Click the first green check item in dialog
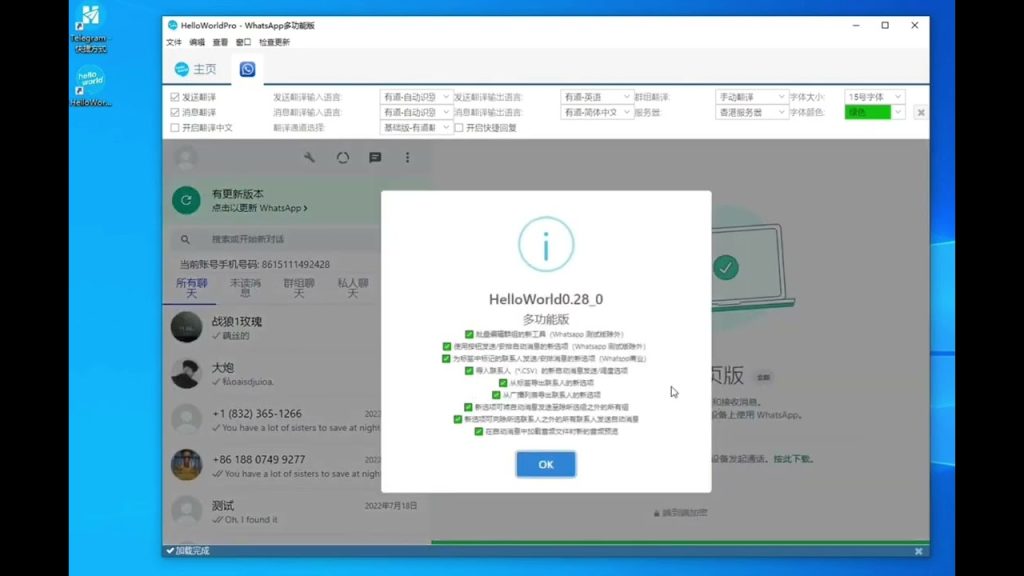The image size is (1024, 576). click(469, 334)
